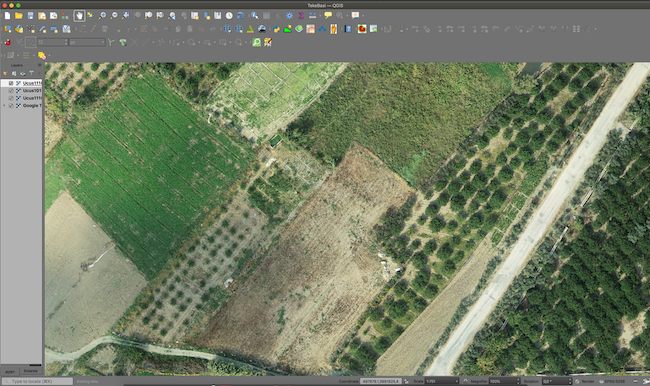650x386 pixels.
Task: Activate the Zoom In tool
Action: [x=102, y=16]
